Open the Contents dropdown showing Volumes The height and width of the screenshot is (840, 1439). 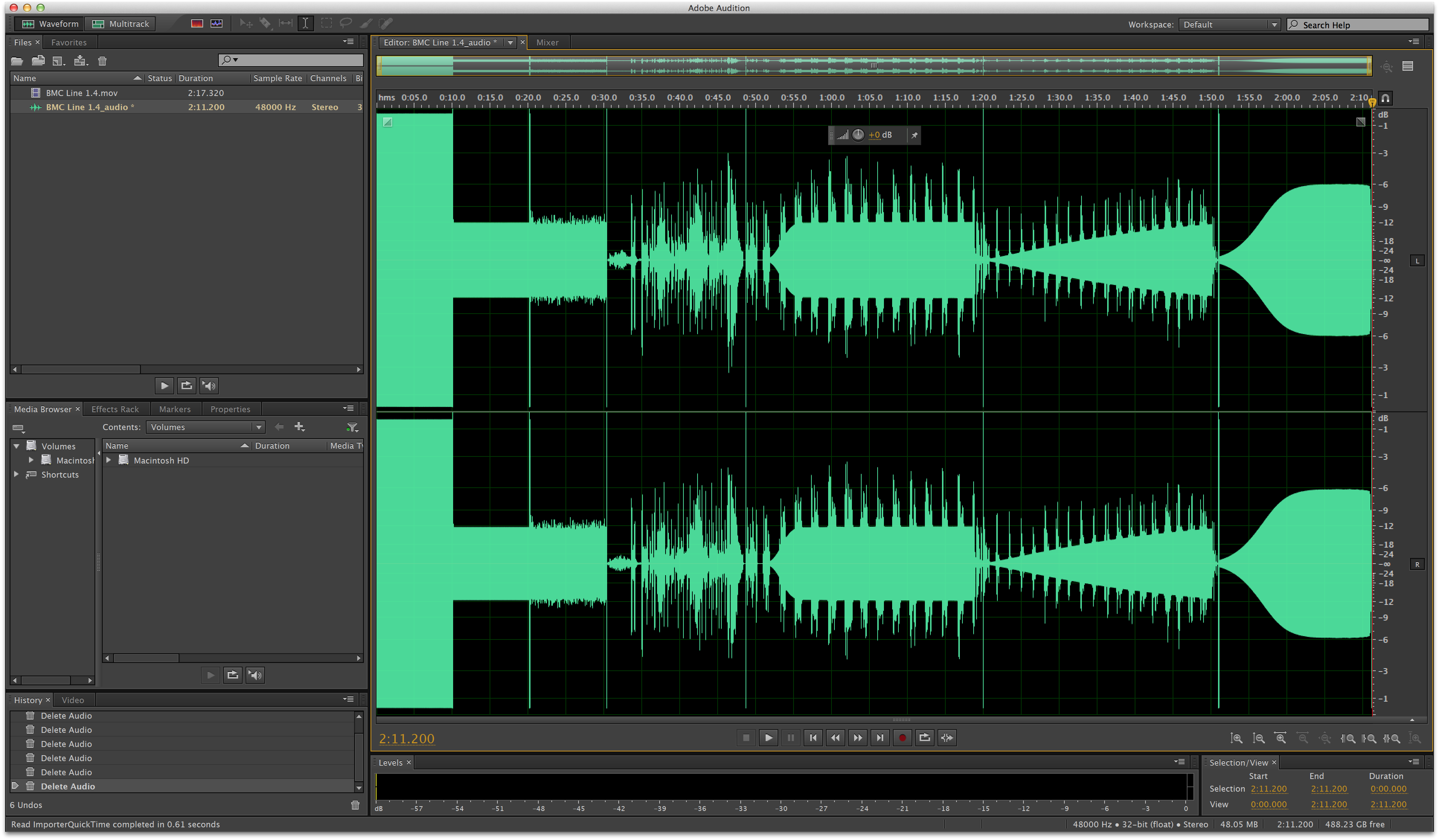206,427
